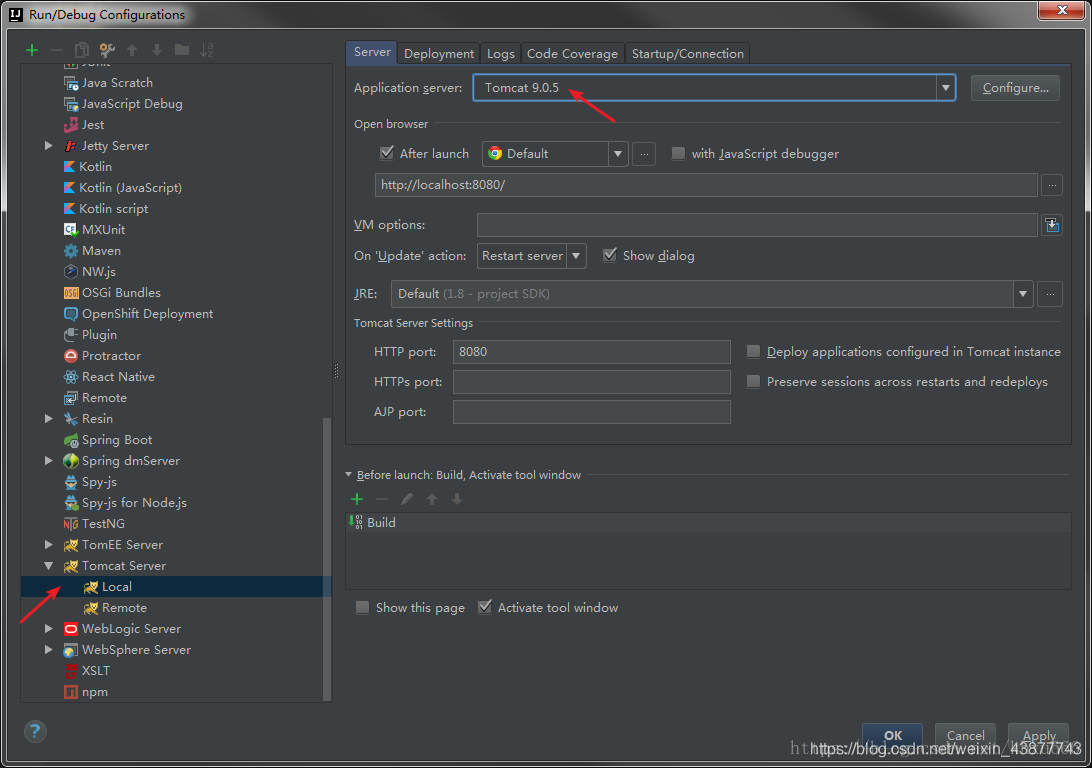
Task: Expand the WebLogic Server node
Action: point(48,628)
